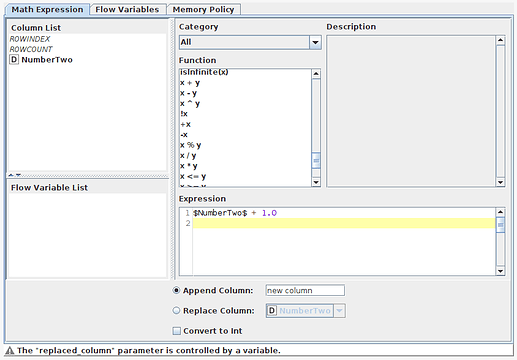Click line 2 of the Expression editor
This screenshot has height=360, width=517.
[344, 223]
